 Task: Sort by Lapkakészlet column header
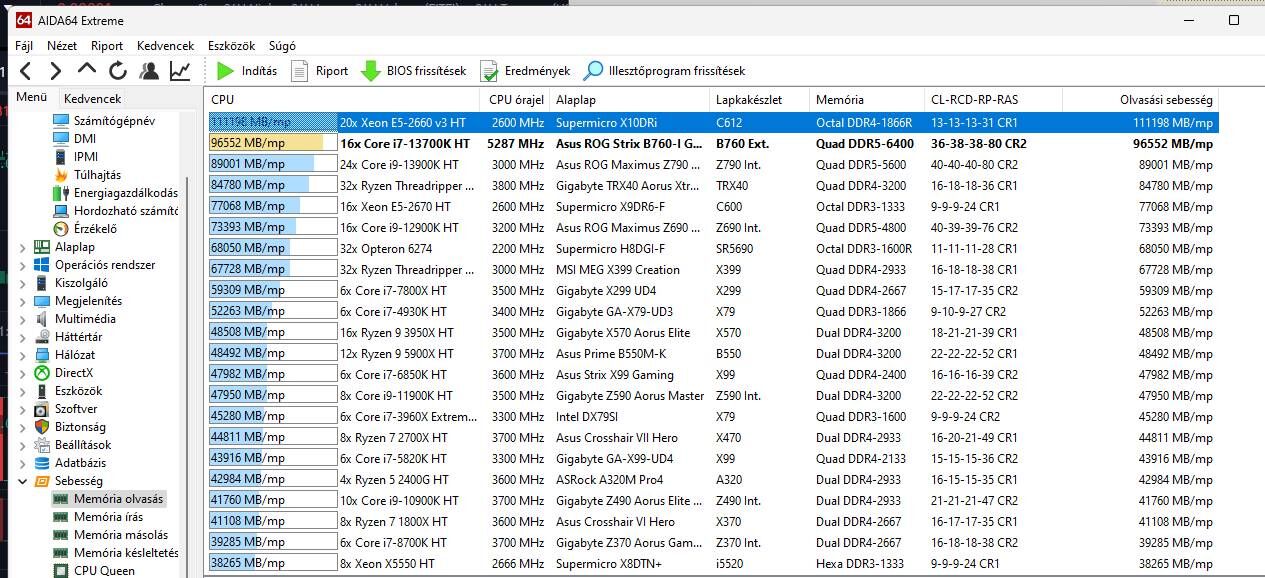point(759,100)
